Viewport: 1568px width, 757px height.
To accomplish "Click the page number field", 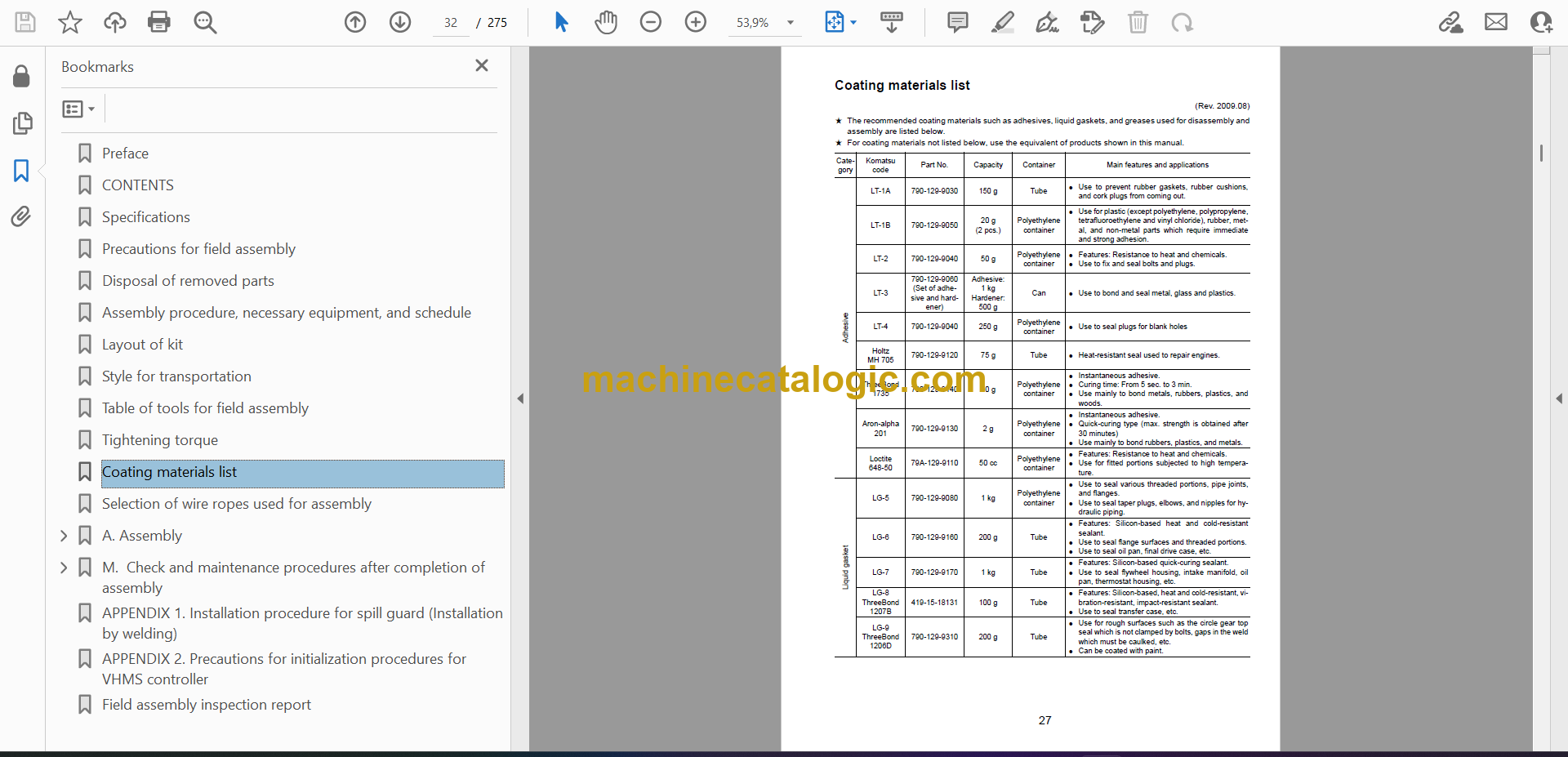I will tap(451, 23).
